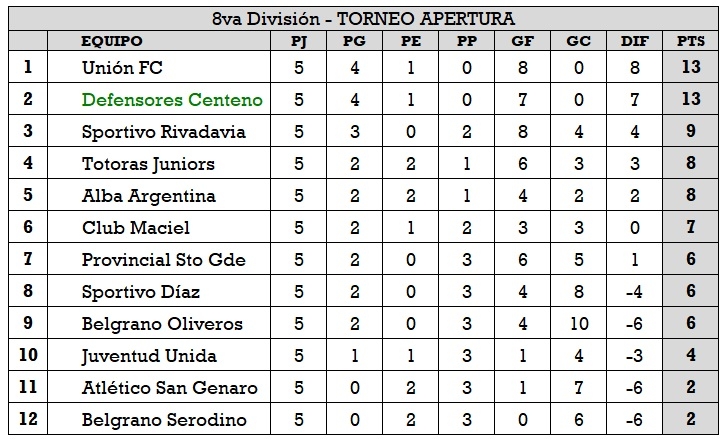Click the position number 12 cell

27,420
